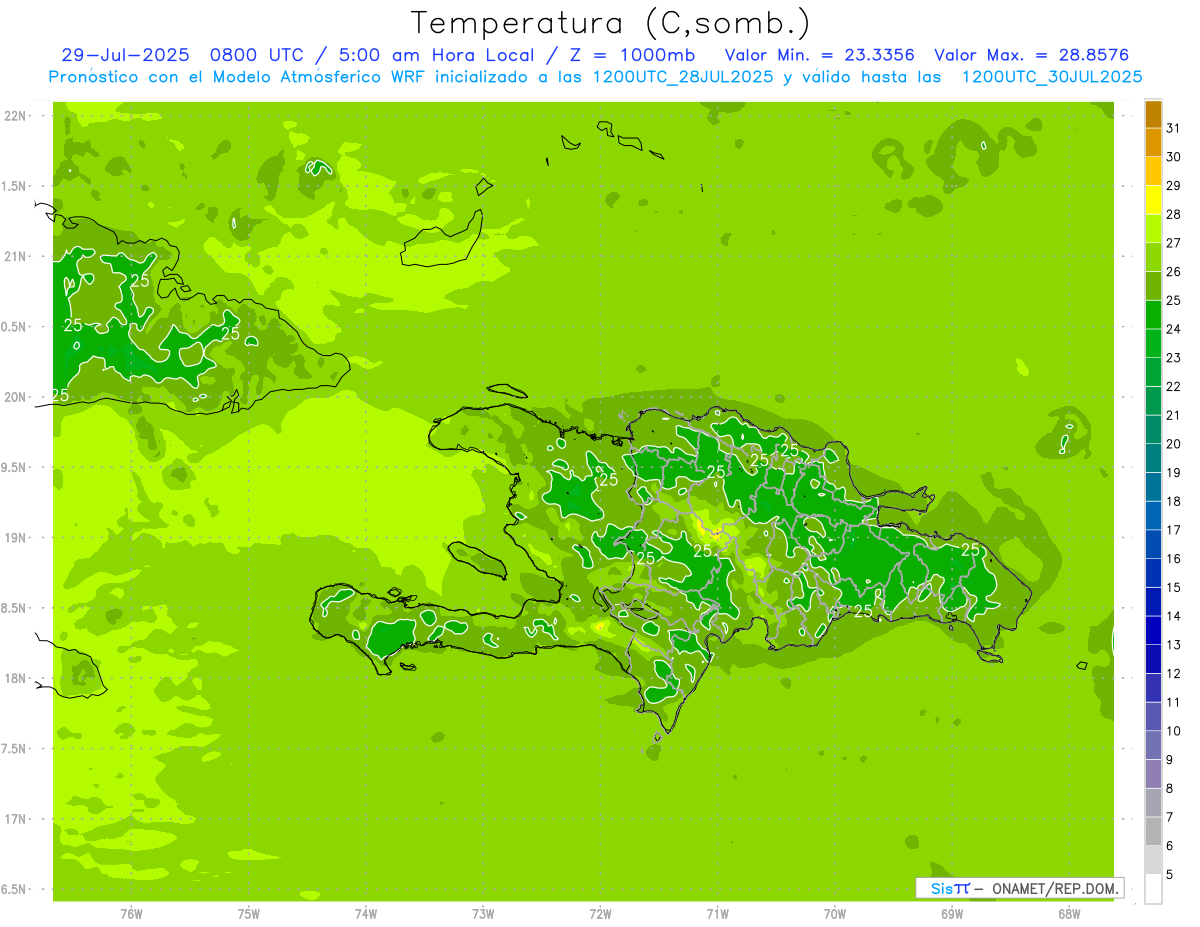Screen dimensions: 1200x927
Task: Click the '68W' longitude axis label
Action: 1069,914
